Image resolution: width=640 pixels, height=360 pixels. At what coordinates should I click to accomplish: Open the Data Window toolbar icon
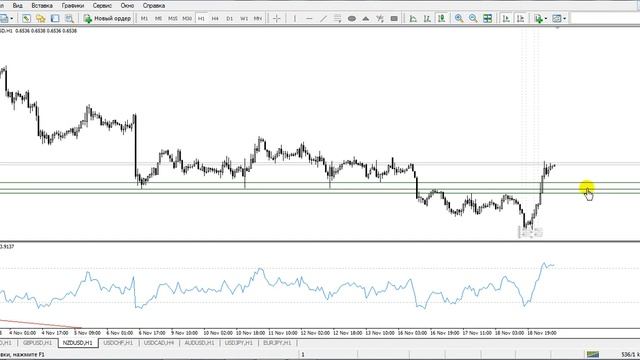click(40, 18)
